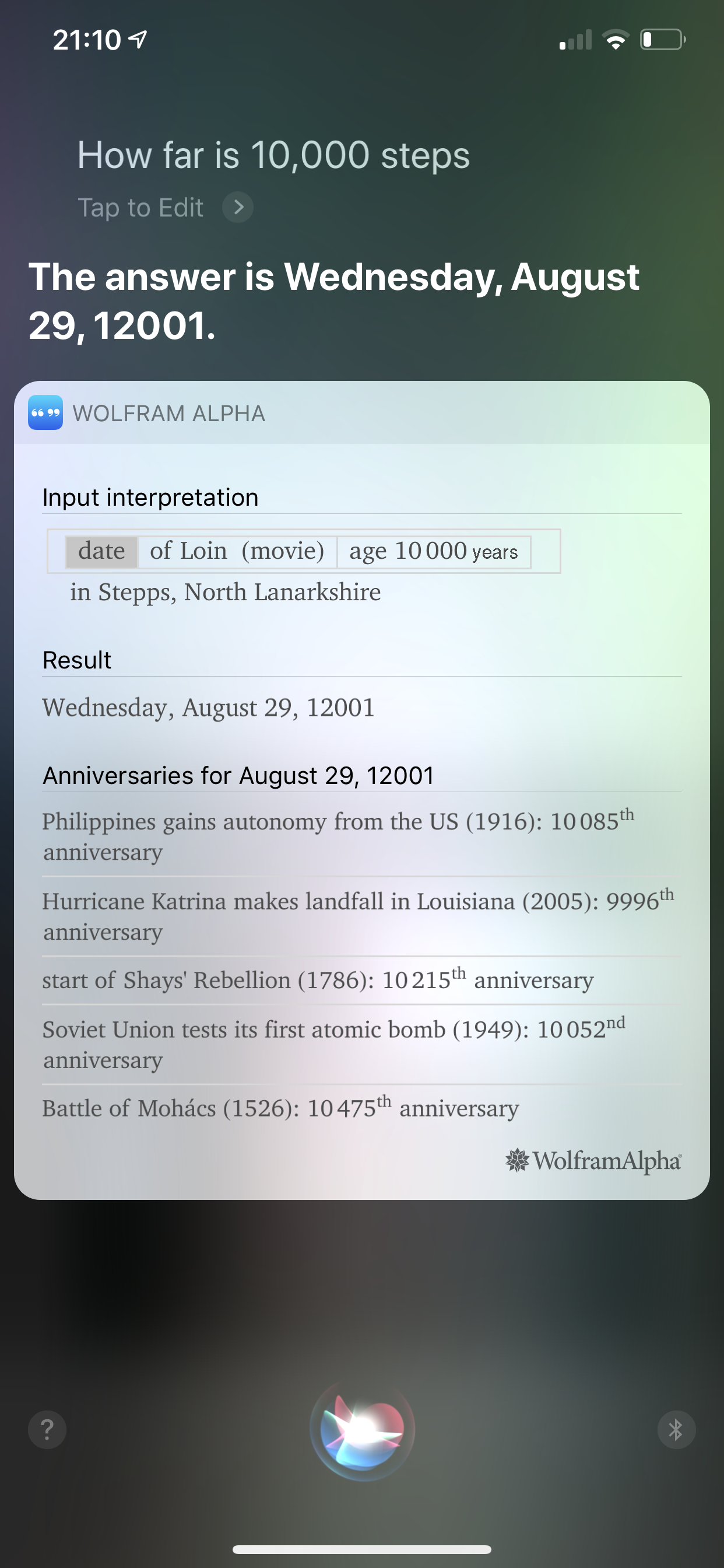This screenshot has width=724, height=1568.
Task: Tap the "of Loin (movie)" interpretation box
Action: point(237,551)
